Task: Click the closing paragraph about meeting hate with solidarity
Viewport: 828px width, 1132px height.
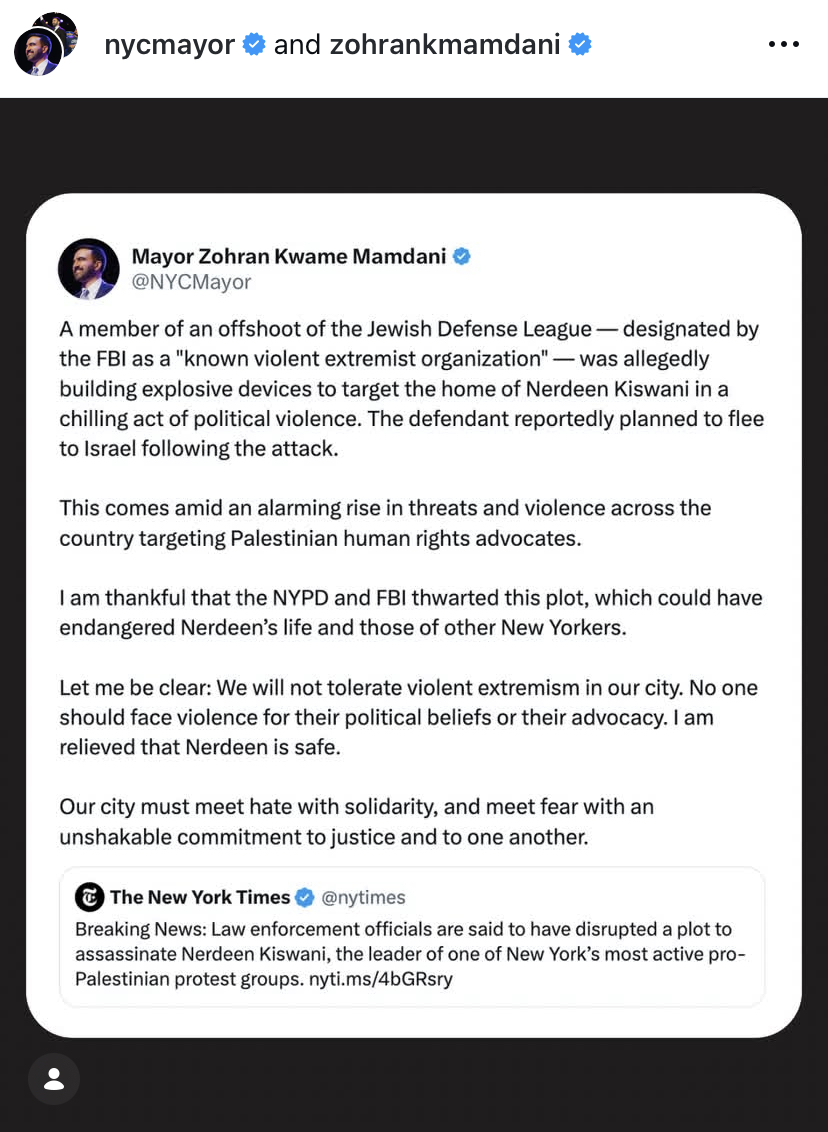Action: (356, 821)
